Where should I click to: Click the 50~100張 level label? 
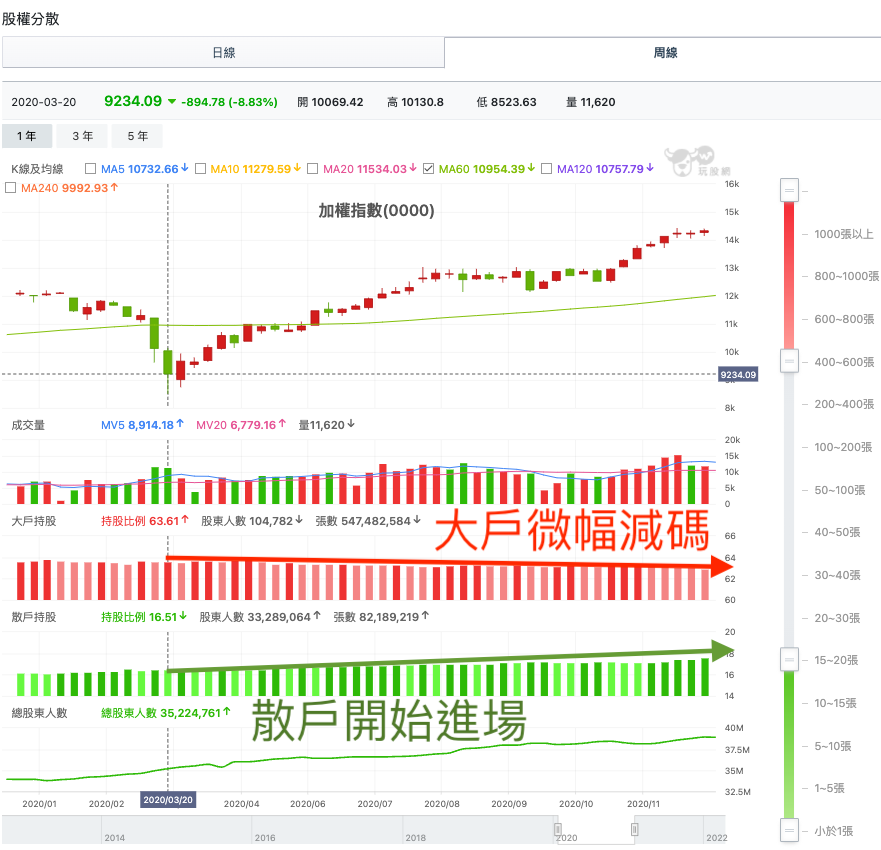[x=839, y=490]
